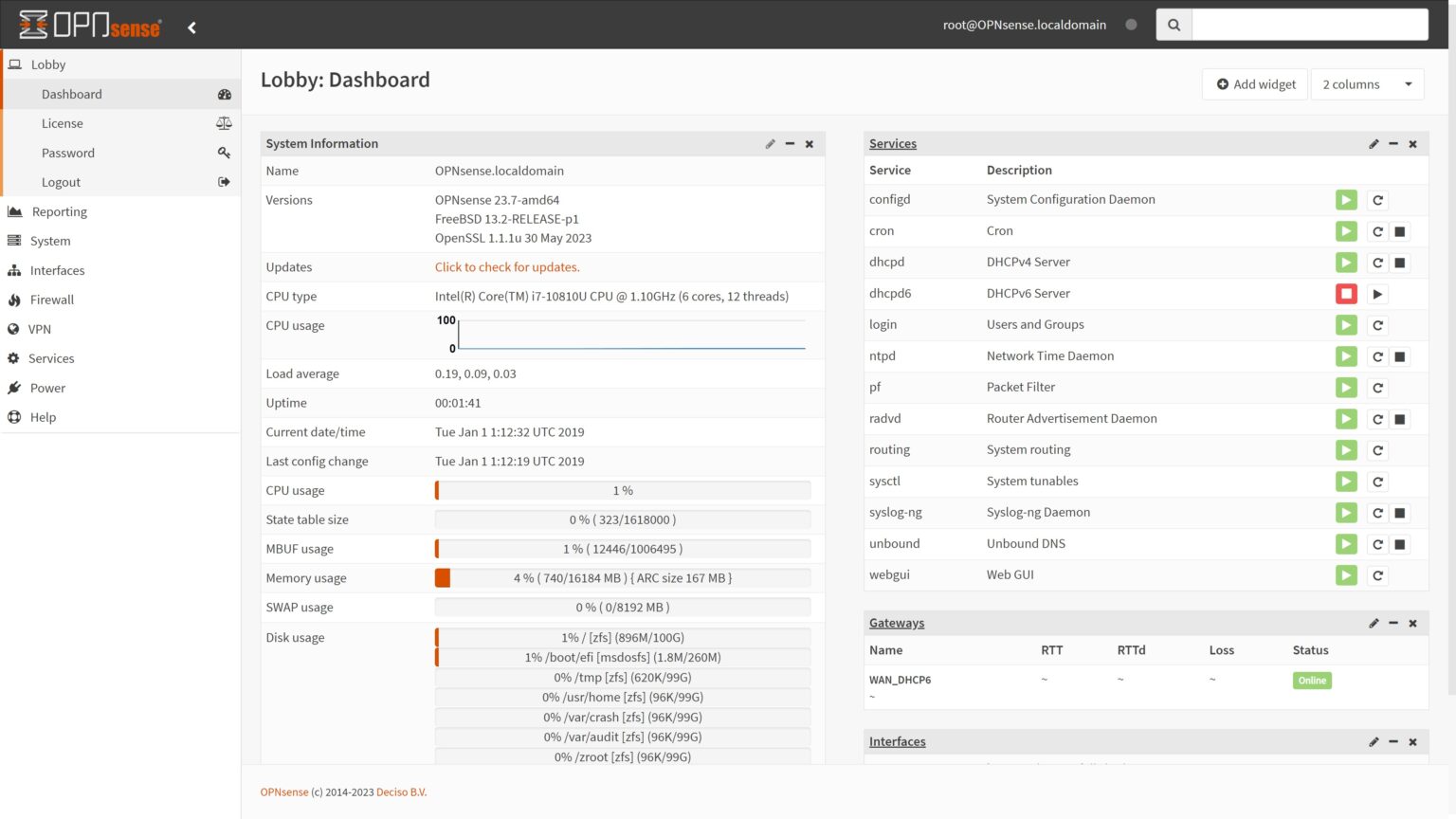This screenshot has height=819, width=1456.
Task: Collapse the System Information widget
Action: click(x=790, y=144)
